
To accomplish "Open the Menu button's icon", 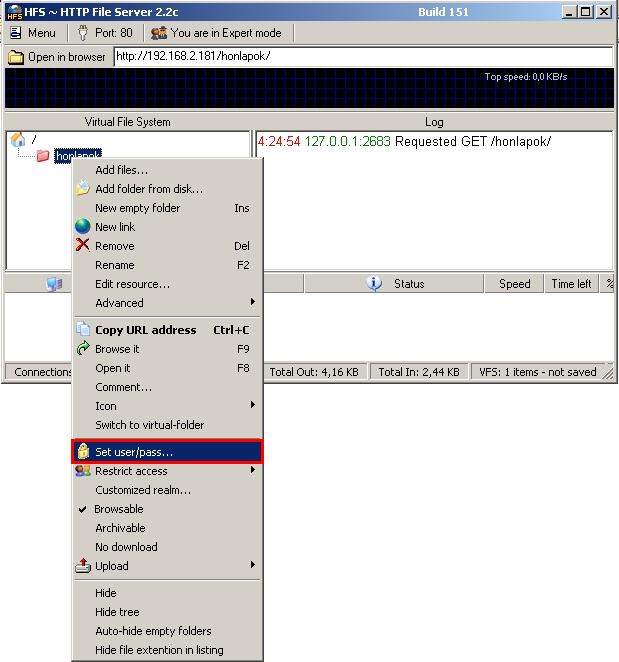I will (x=16, y=33).
